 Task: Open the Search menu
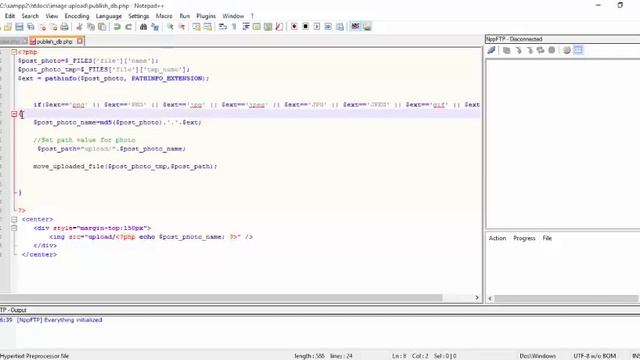[x=30, y=16]
